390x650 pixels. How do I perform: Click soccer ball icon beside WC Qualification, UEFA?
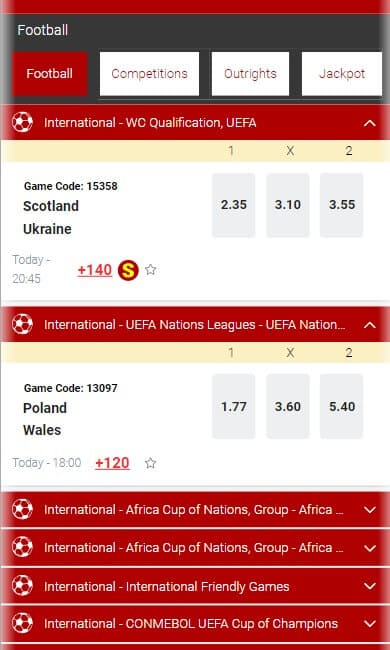coord(22,122)
